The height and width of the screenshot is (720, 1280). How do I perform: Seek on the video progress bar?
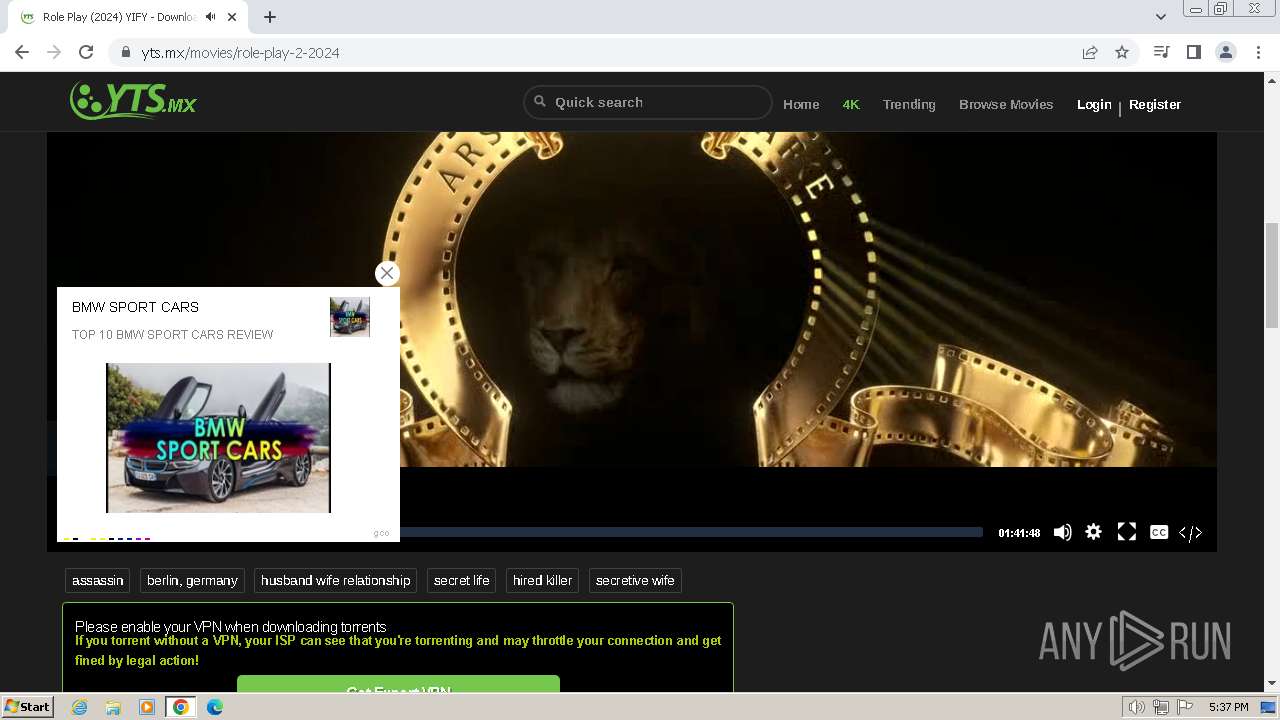pyautogui.click(x=690, y=532)
